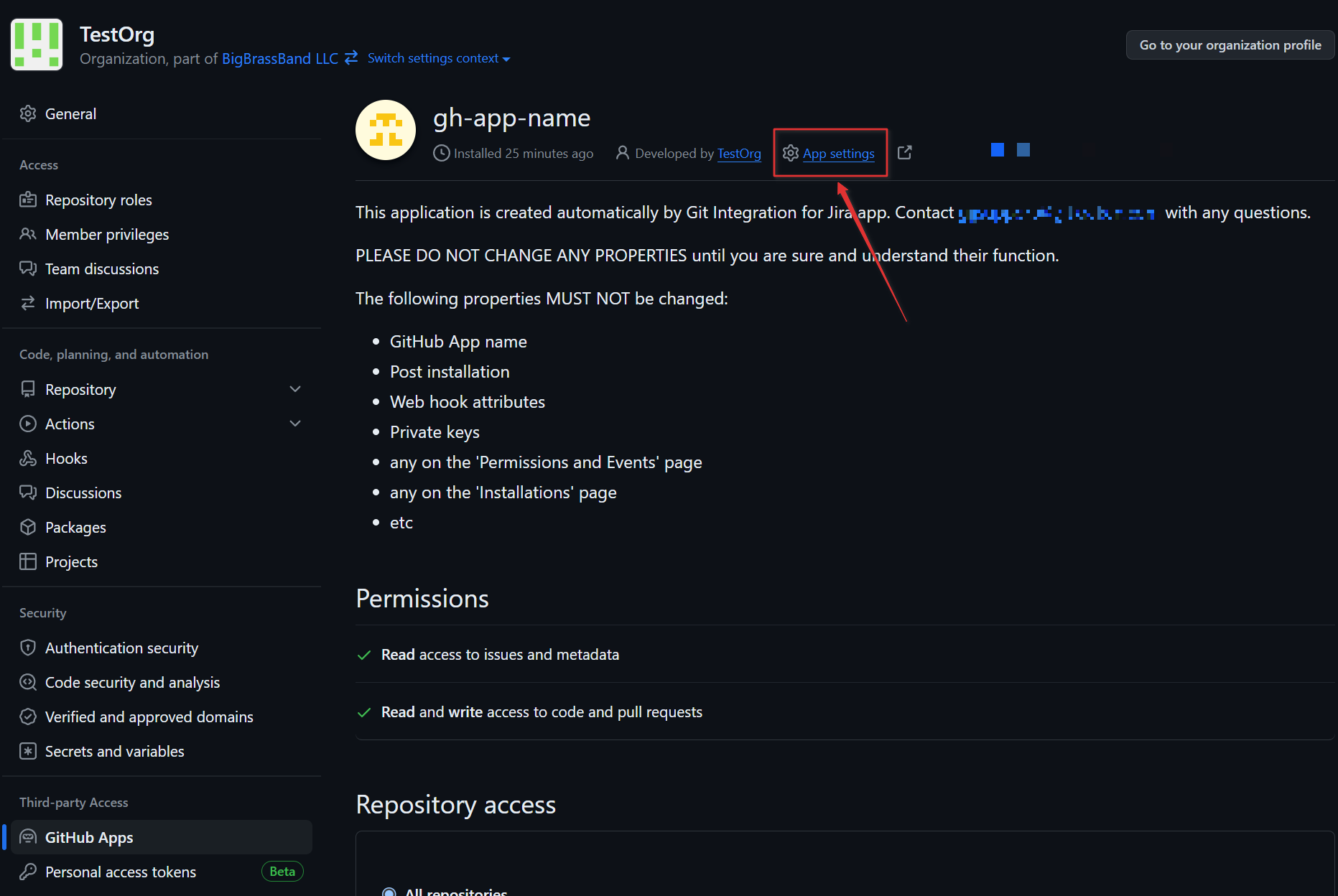
Task: Go to your organization profile
Action: (x=1230, y=45)
